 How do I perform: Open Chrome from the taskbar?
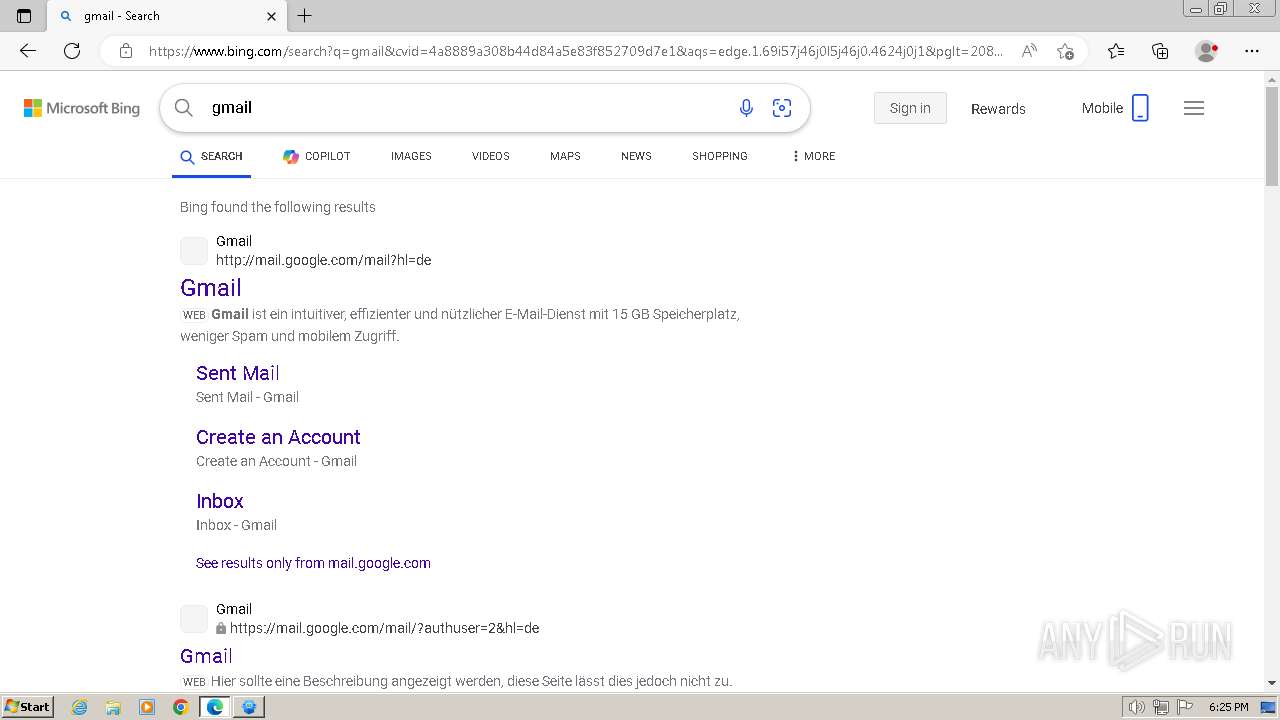(x=181, y=707)
